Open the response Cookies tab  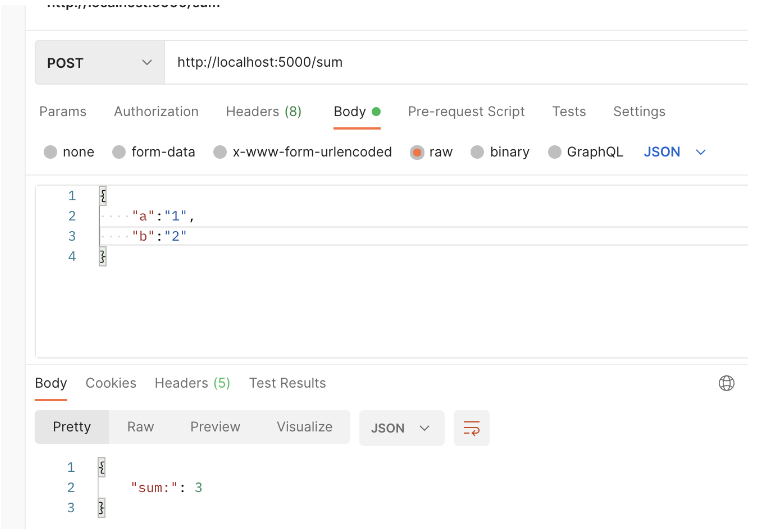[111, 383]
